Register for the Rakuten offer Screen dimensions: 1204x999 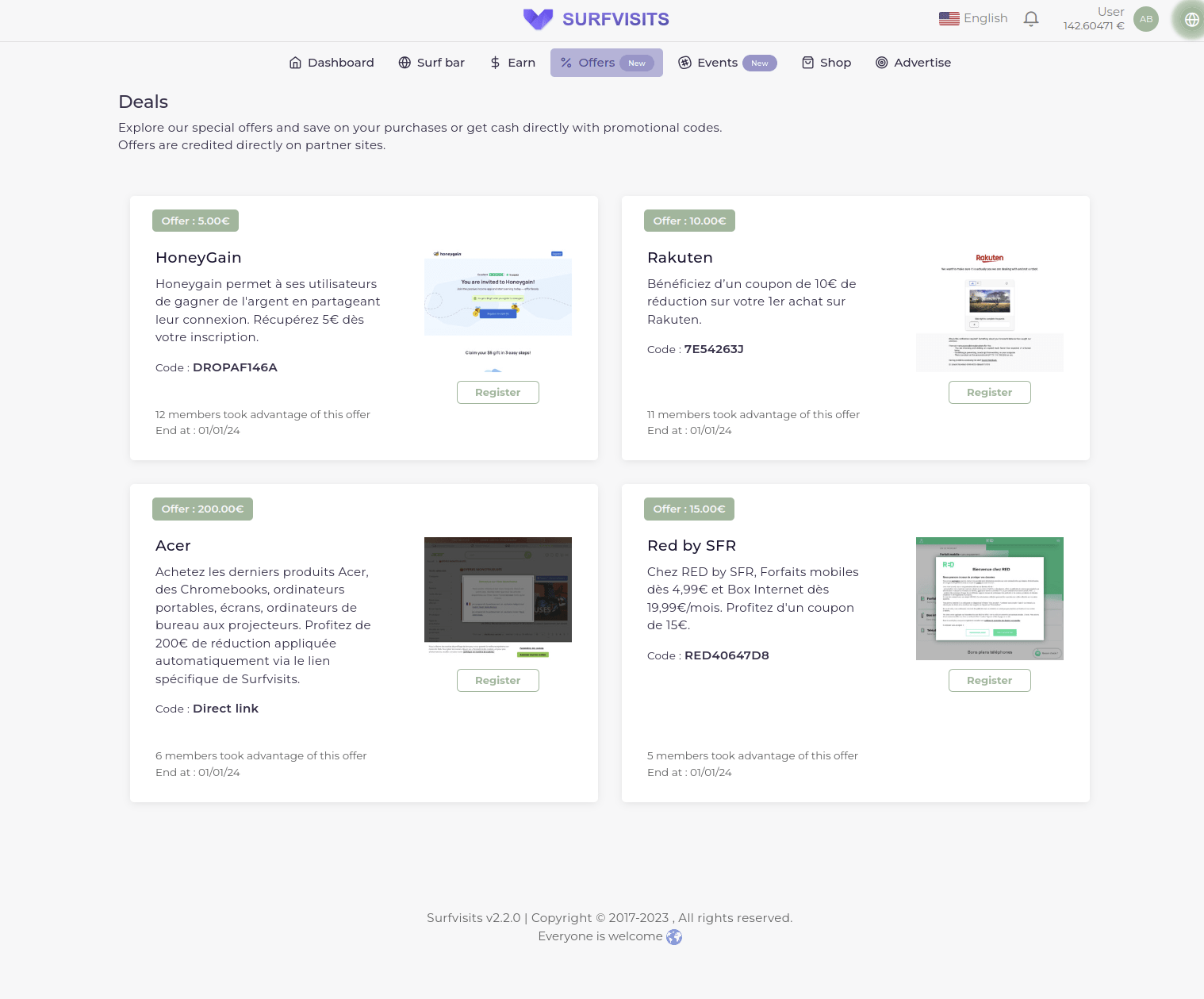[x=989, y=392]
